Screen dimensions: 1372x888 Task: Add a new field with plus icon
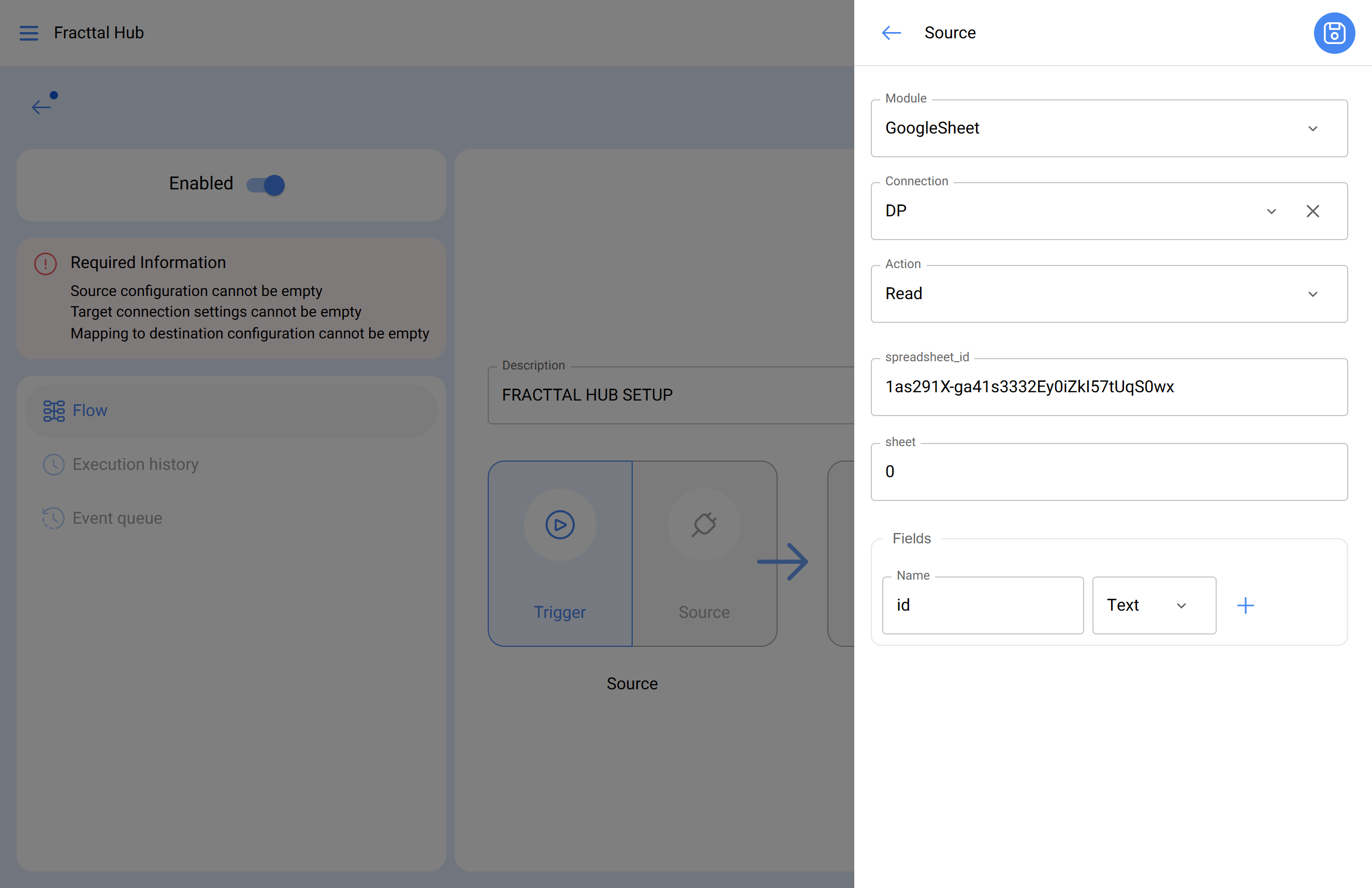[x=1245, y=605]
